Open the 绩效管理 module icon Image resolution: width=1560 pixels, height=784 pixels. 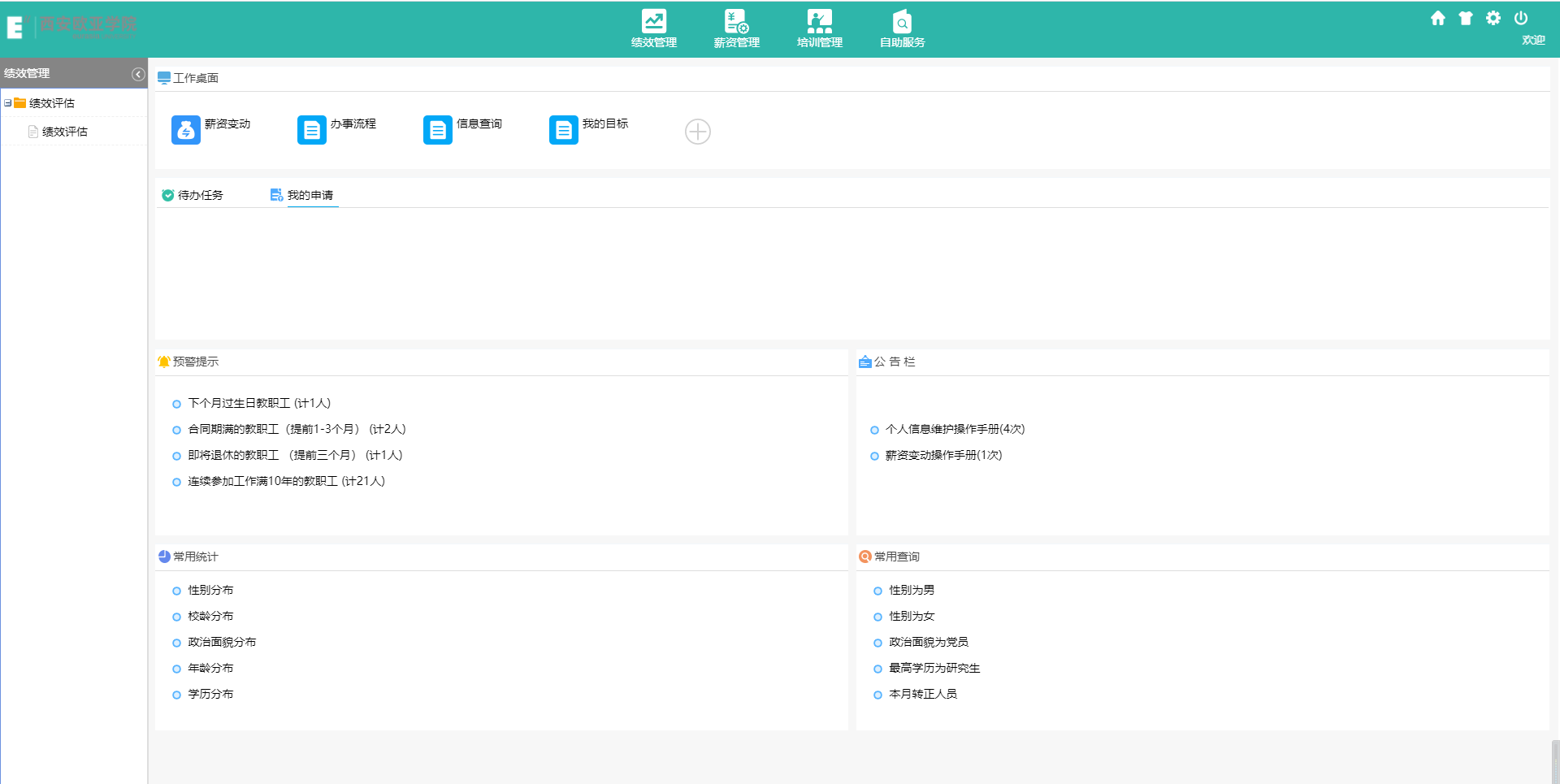[x=653, y=28]
